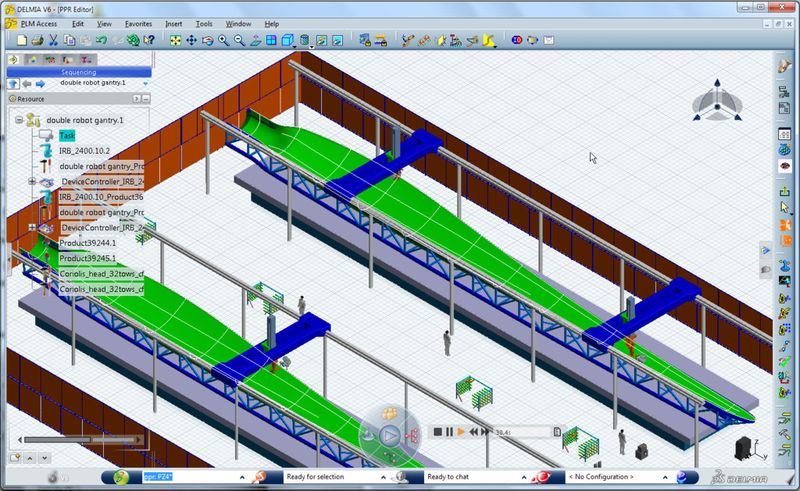Open the Help menu
Screen dimensions: 800x491
tap(271, 23)
